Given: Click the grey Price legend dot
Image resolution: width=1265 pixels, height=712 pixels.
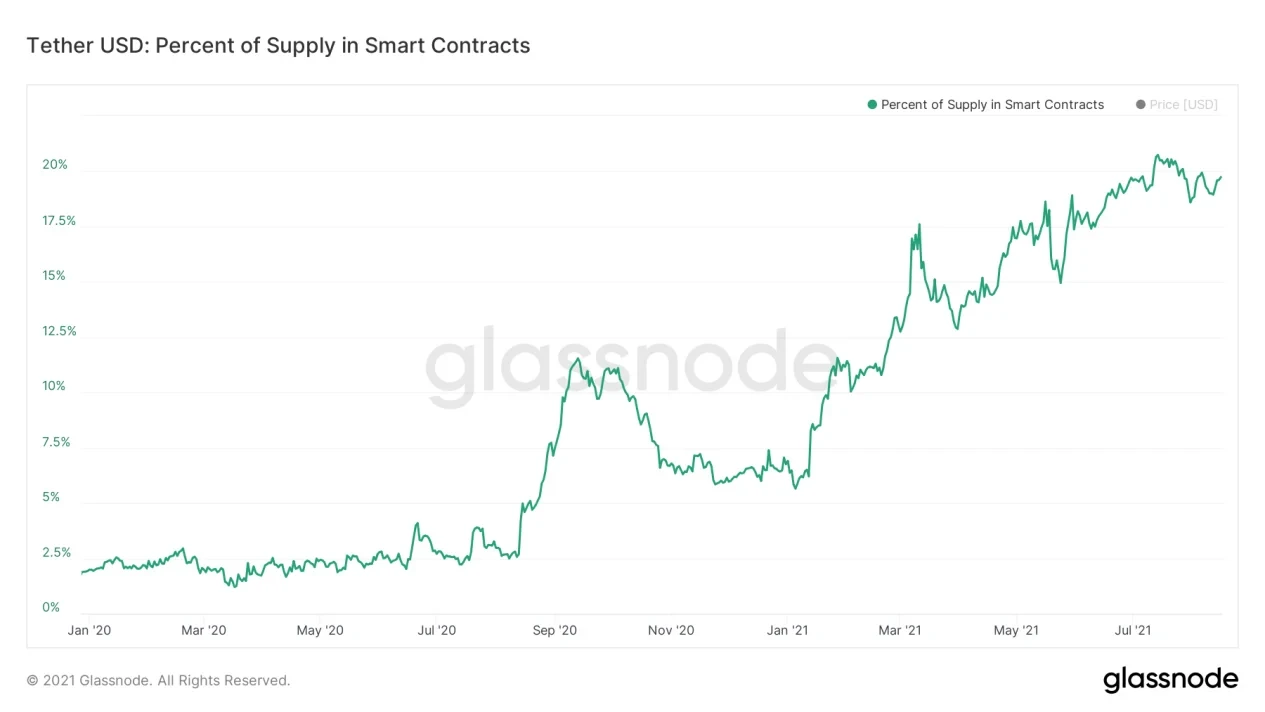Looking at the screenshot, I should point(1140,105).
